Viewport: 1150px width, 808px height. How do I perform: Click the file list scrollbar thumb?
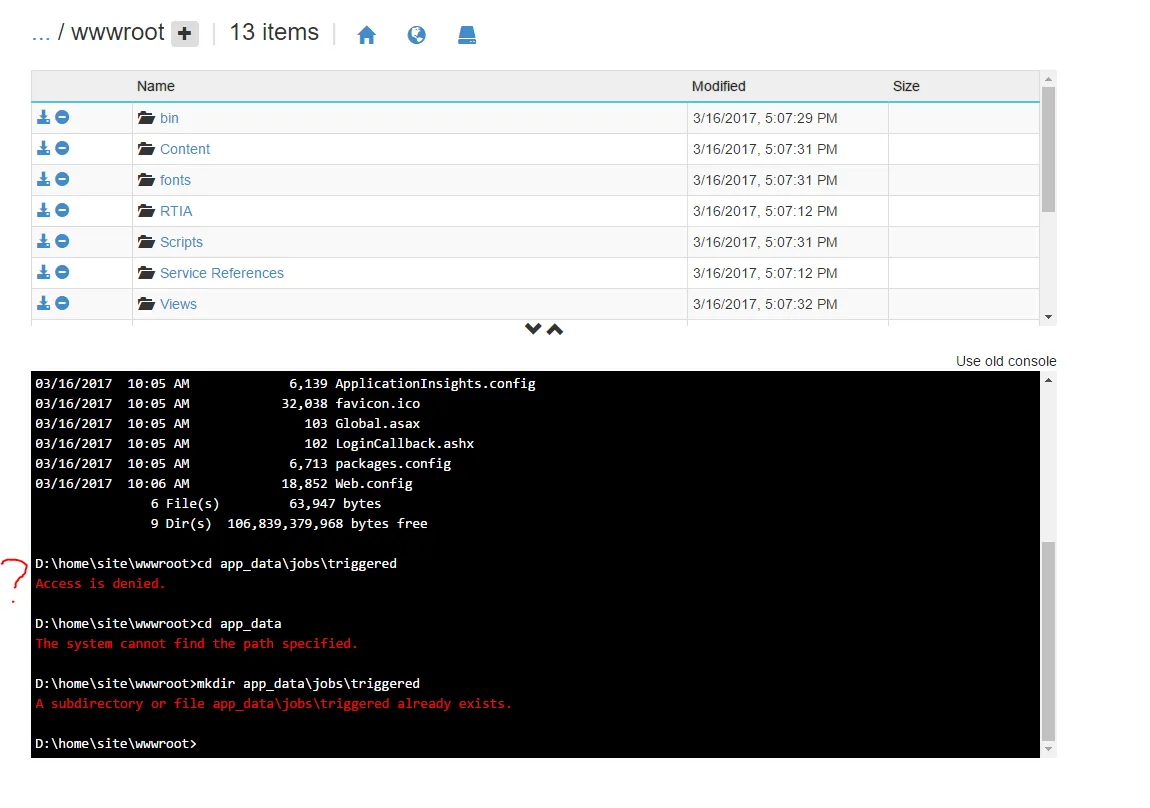tap(1048, 150)
